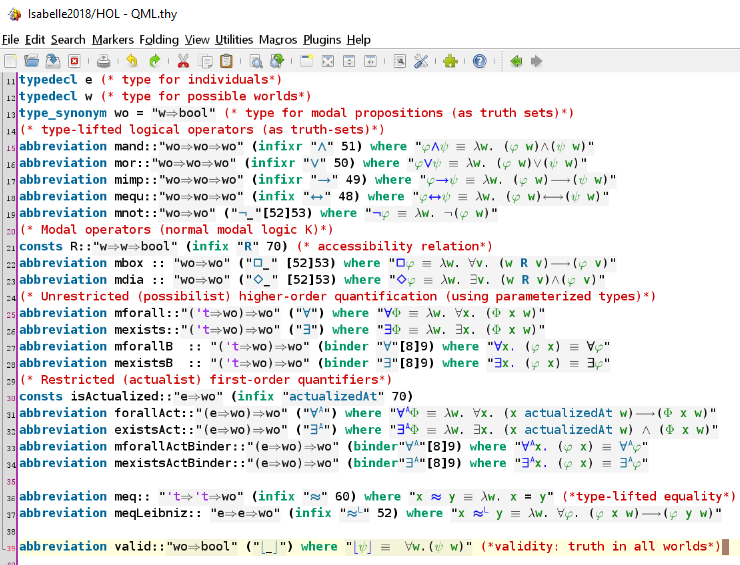Click 'mforallB' name on line 27
740x565 pixels.
(x=143, y=346)
